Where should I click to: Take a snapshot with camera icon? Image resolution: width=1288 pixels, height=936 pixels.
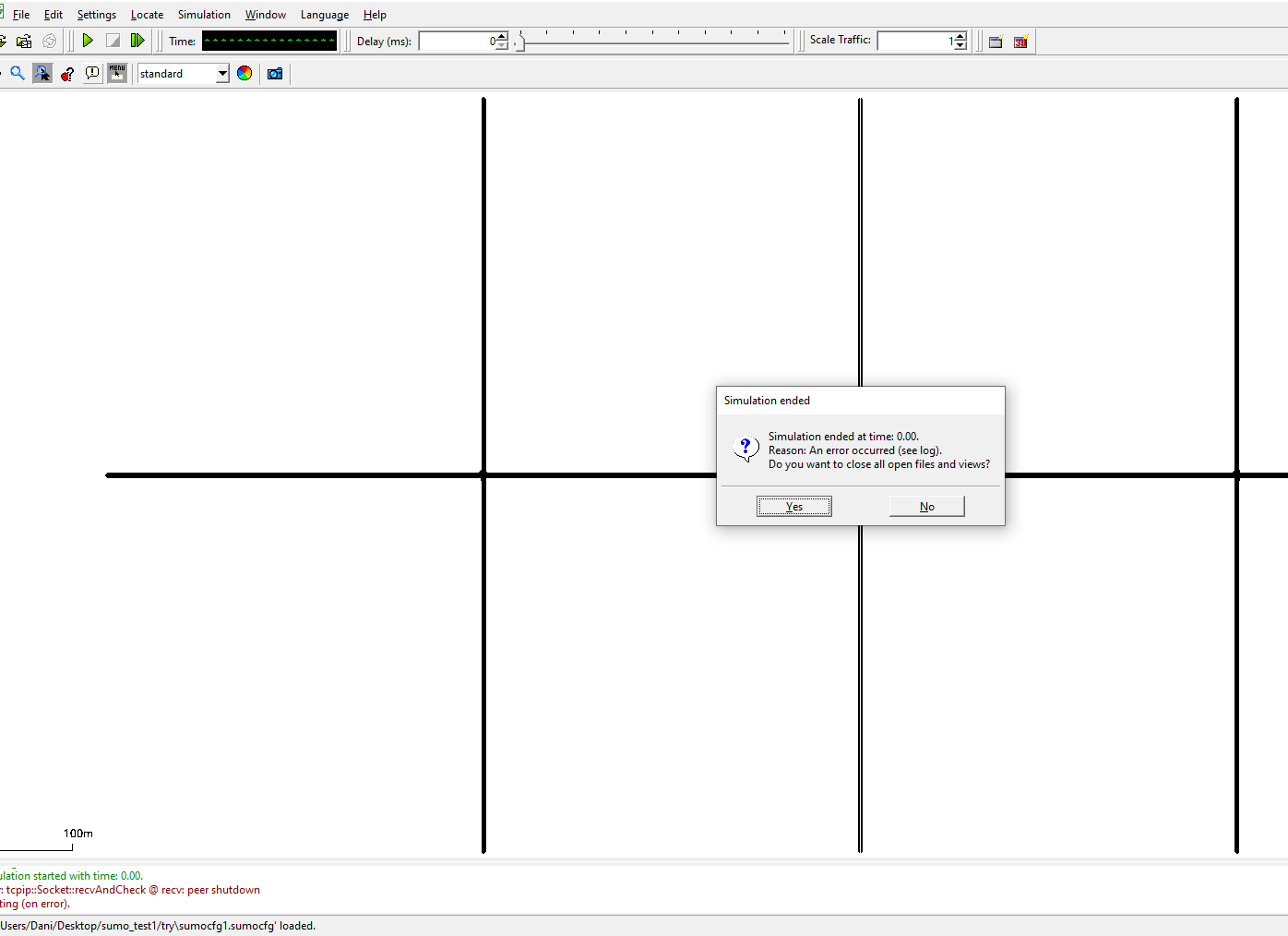pos(275,73)
